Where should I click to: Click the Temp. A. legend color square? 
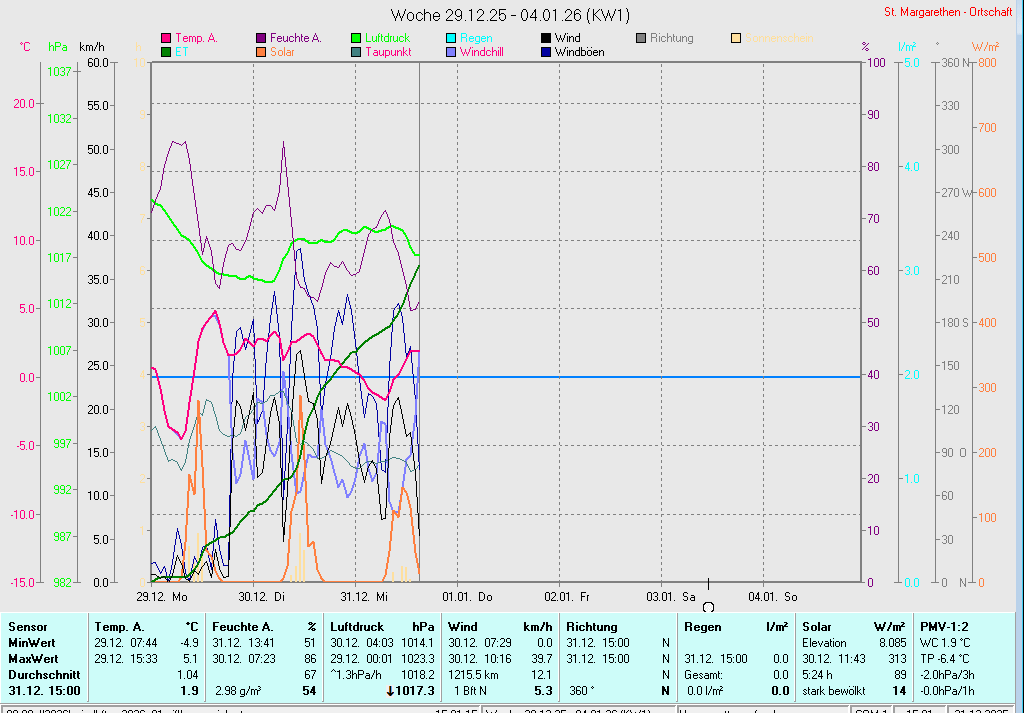coord(166,38)
